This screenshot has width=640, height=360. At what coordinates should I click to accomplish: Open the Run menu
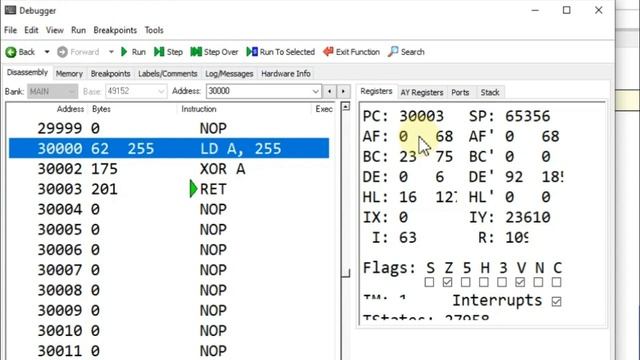click(x=78, y=30)
